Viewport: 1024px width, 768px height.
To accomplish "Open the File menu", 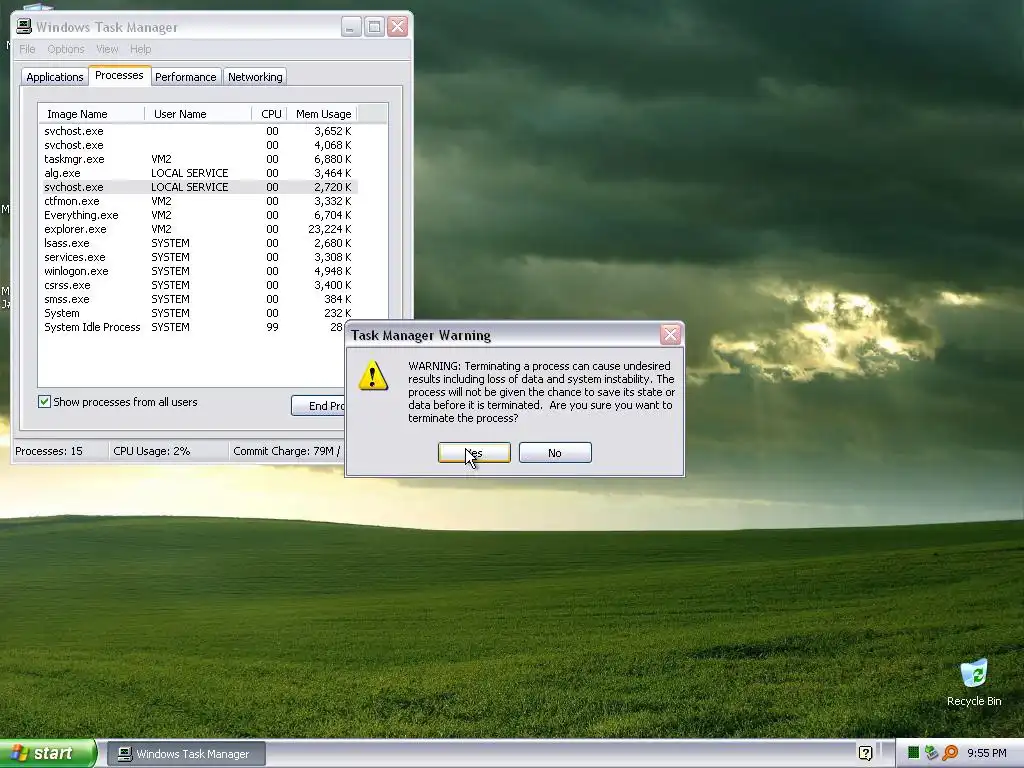I will [x=27, y=49].
